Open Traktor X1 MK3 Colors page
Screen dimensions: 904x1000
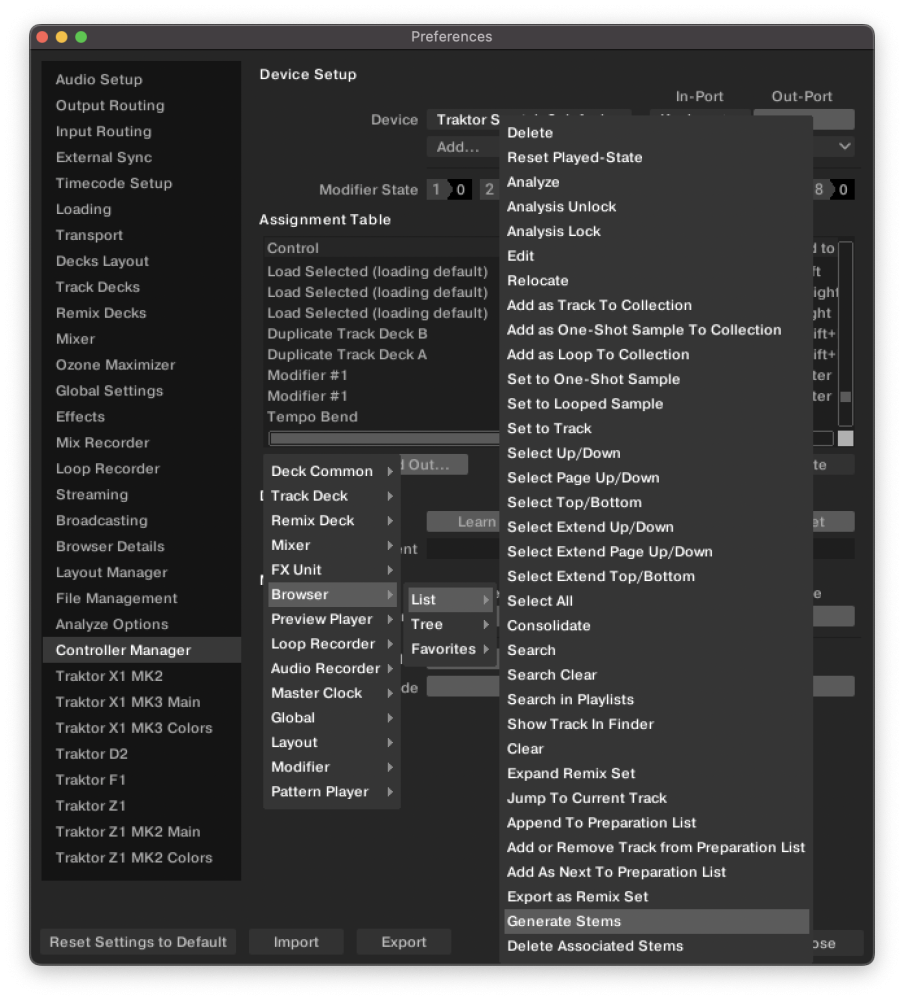point(142,728)
